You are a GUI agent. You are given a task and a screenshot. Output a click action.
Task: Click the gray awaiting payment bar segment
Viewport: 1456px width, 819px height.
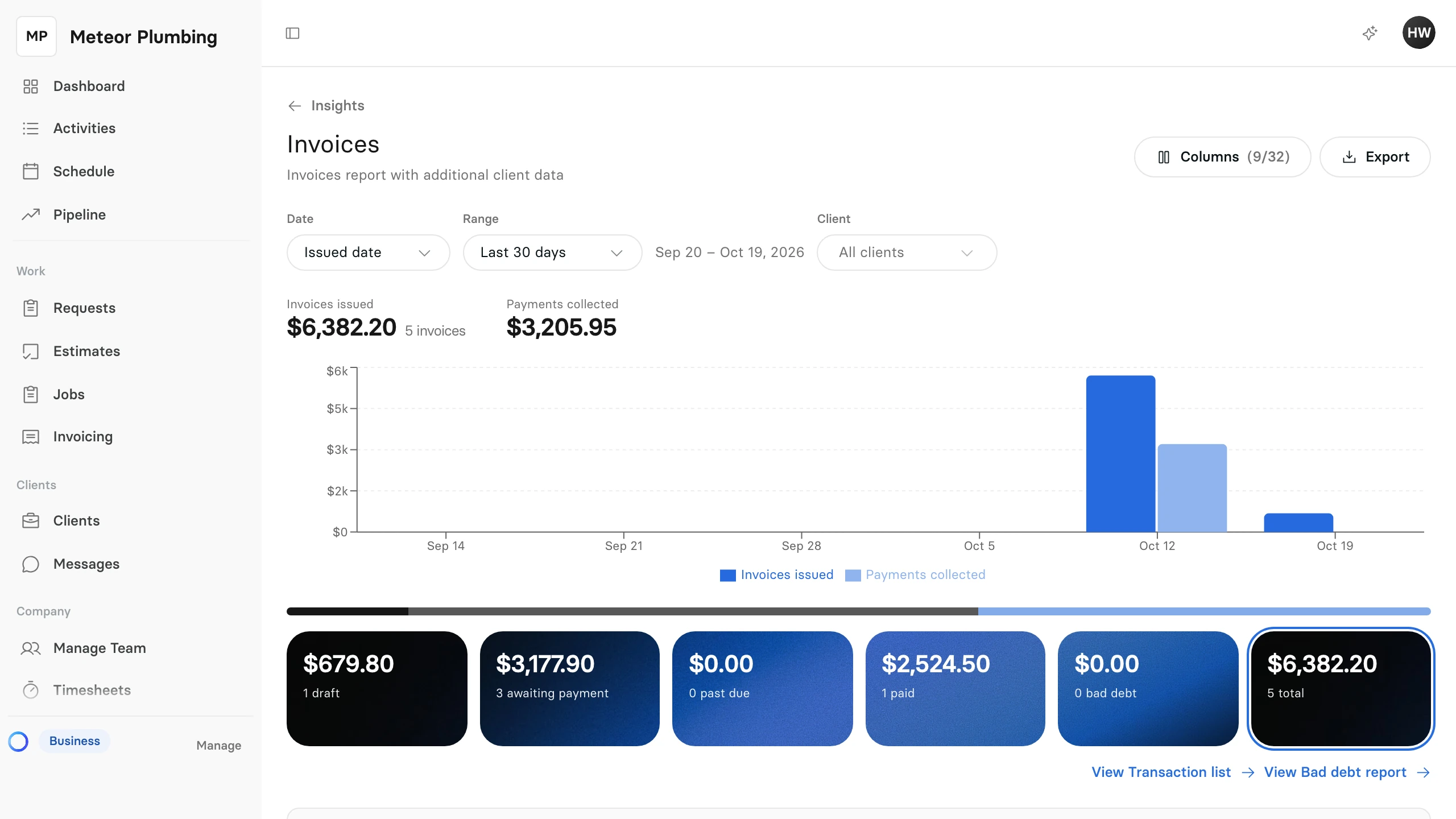[x=693, y=611]
